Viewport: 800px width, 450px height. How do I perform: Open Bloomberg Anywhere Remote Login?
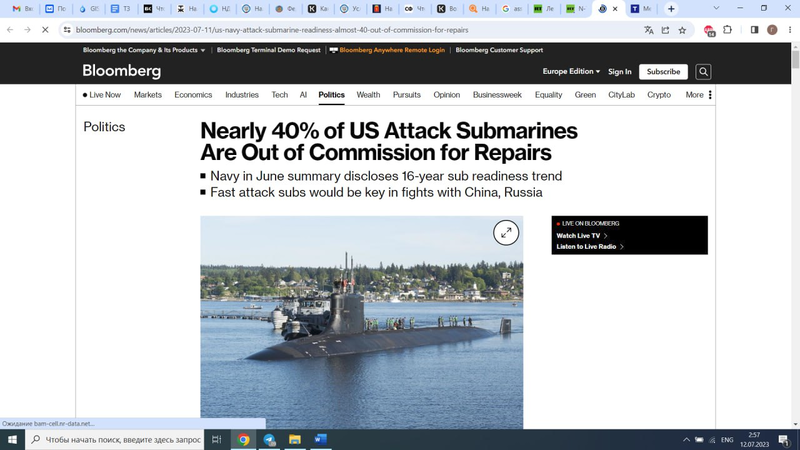pyautogui.click(x=387, y=50)
